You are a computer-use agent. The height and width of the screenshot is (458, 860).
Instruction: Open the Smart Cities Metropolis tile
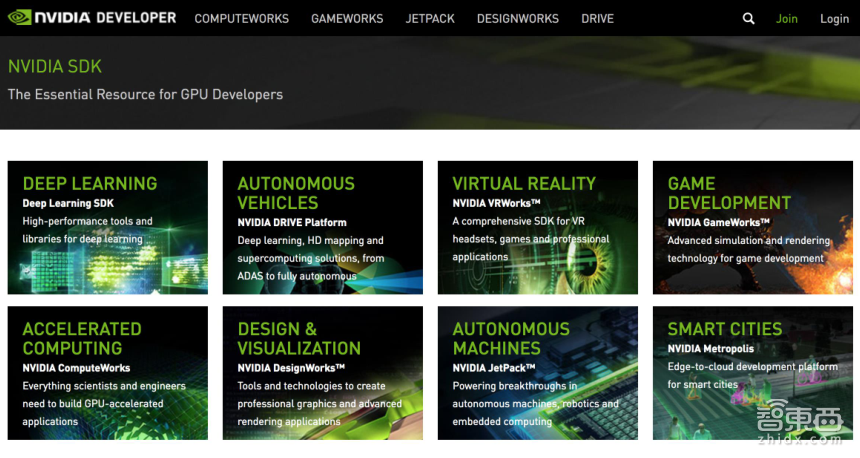point(752,373)
